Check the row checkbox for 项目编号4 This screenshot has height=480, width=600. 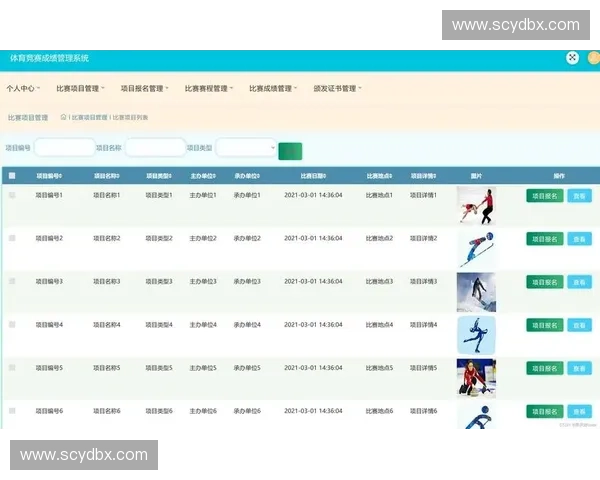12,325
